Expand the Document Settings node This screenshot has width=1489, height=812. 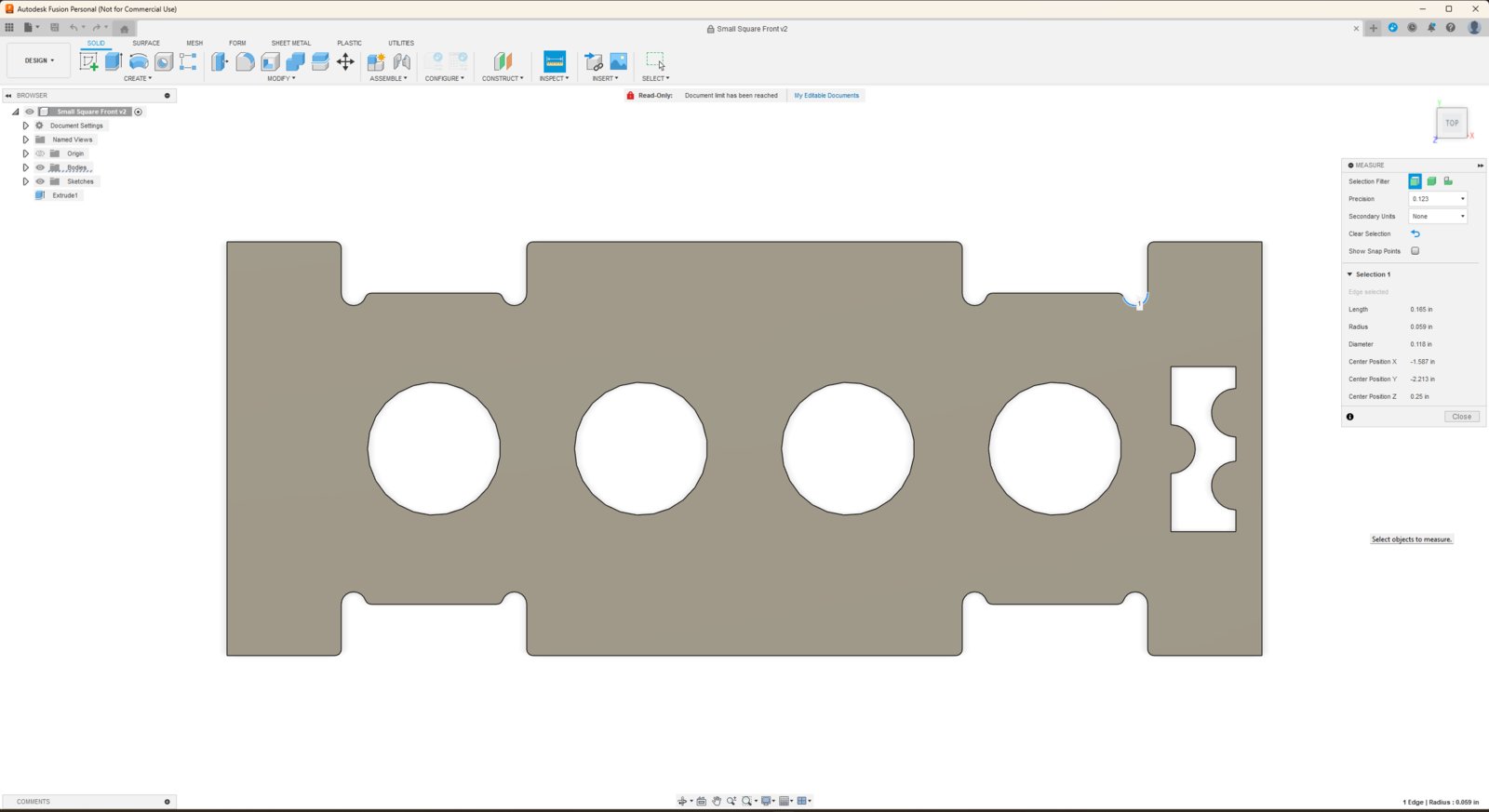26,126
